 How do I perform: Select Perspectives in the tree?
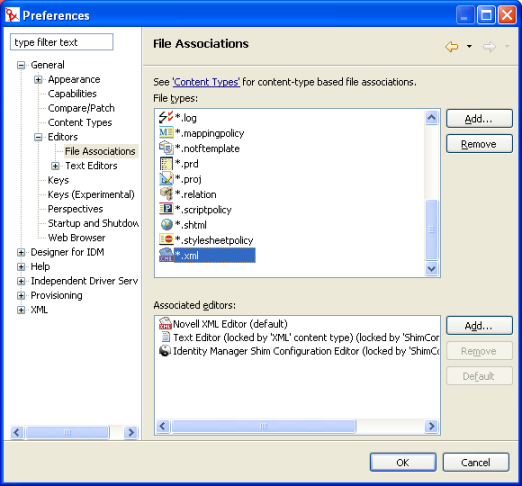[76, 209]
